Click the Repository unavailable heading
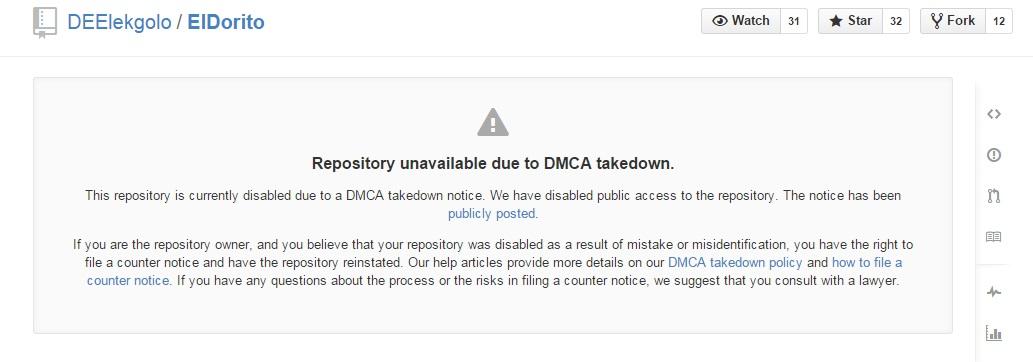The height and width of the screenshot is (362, 1033). point(493,164)
